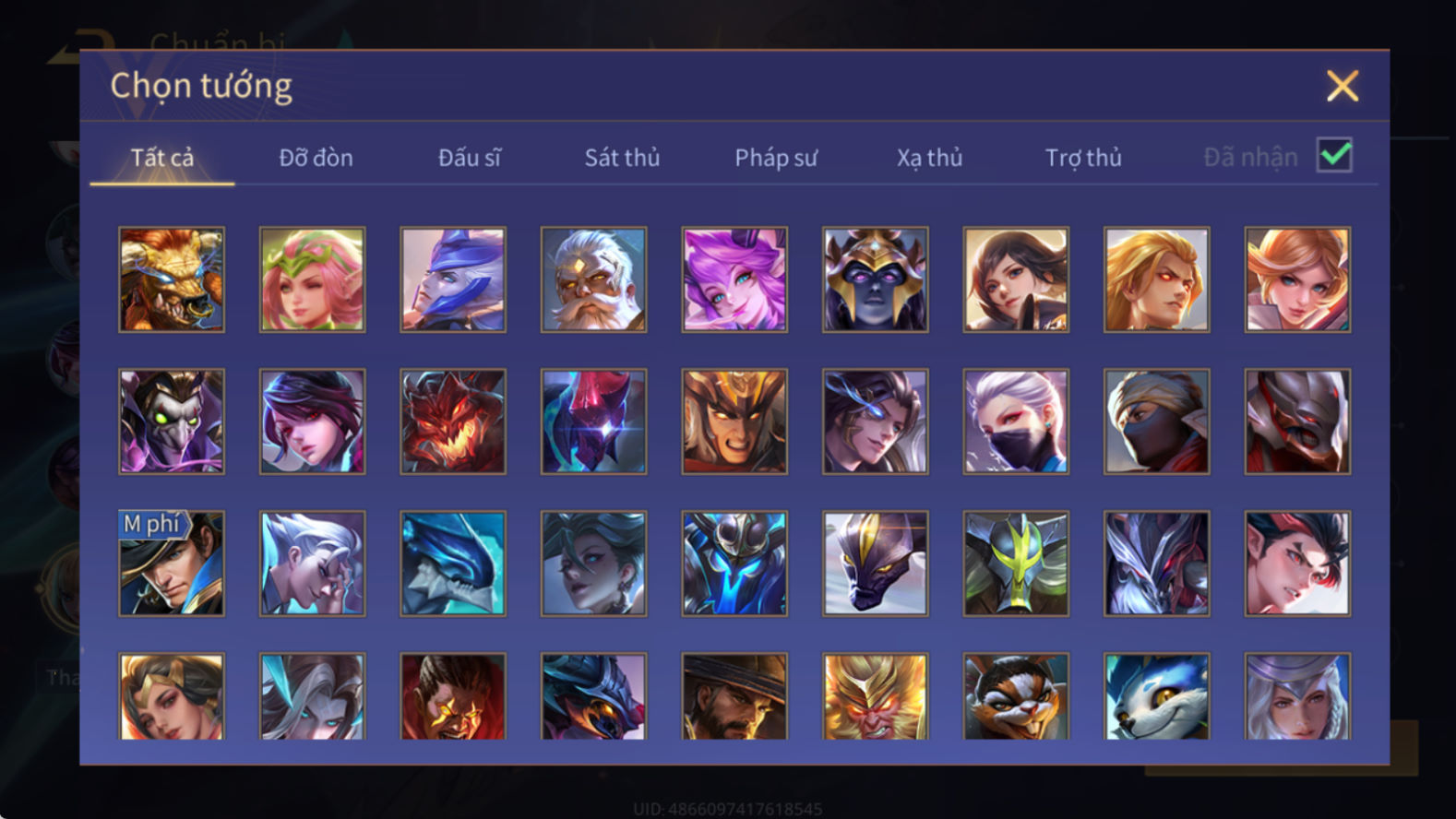Pick the white-bearded old man hero
1456x819 pixels.
[x=593, y=279]
